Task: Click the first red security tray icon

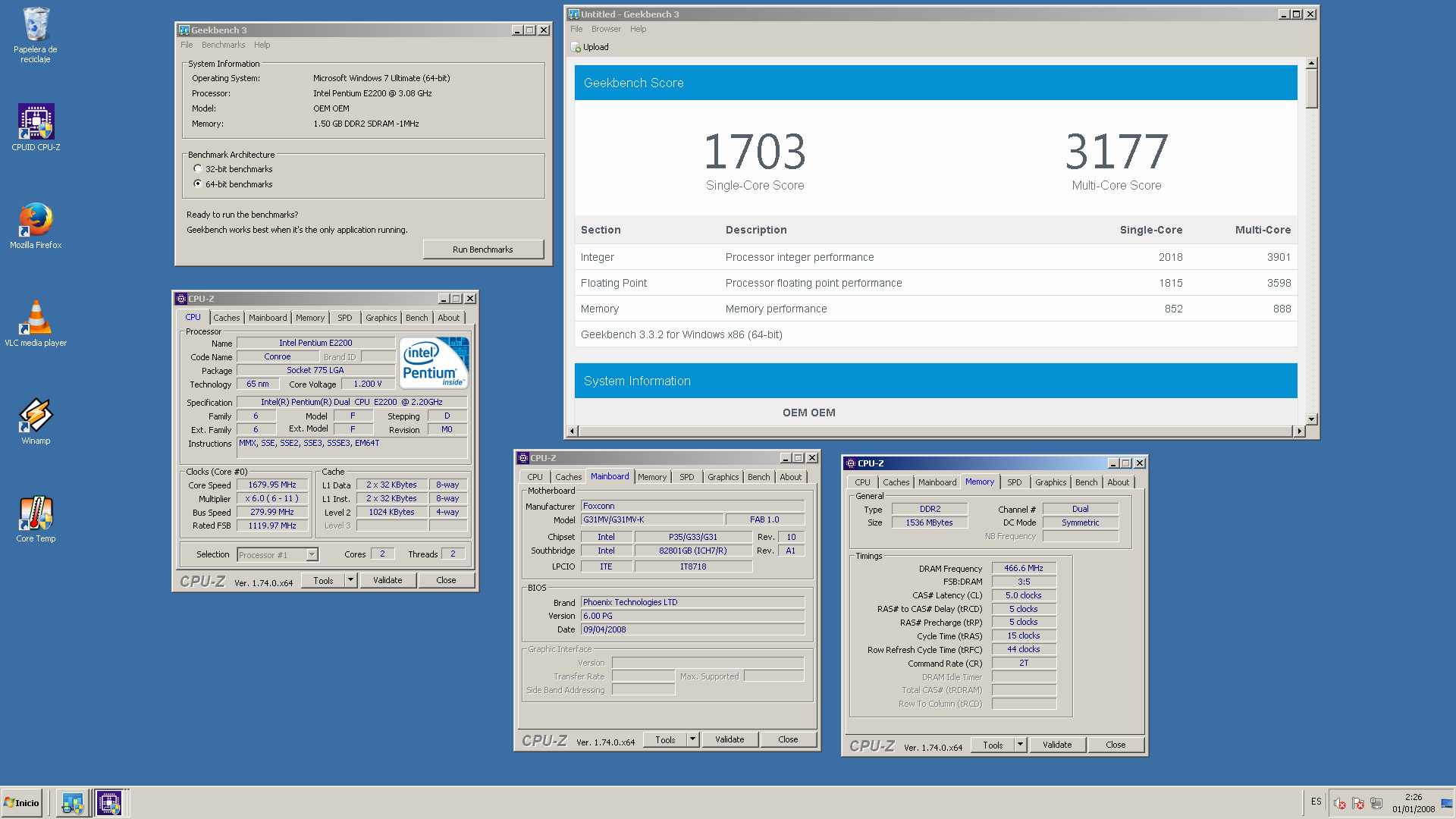Action: pyautogui.click(x=1340, y=803)
